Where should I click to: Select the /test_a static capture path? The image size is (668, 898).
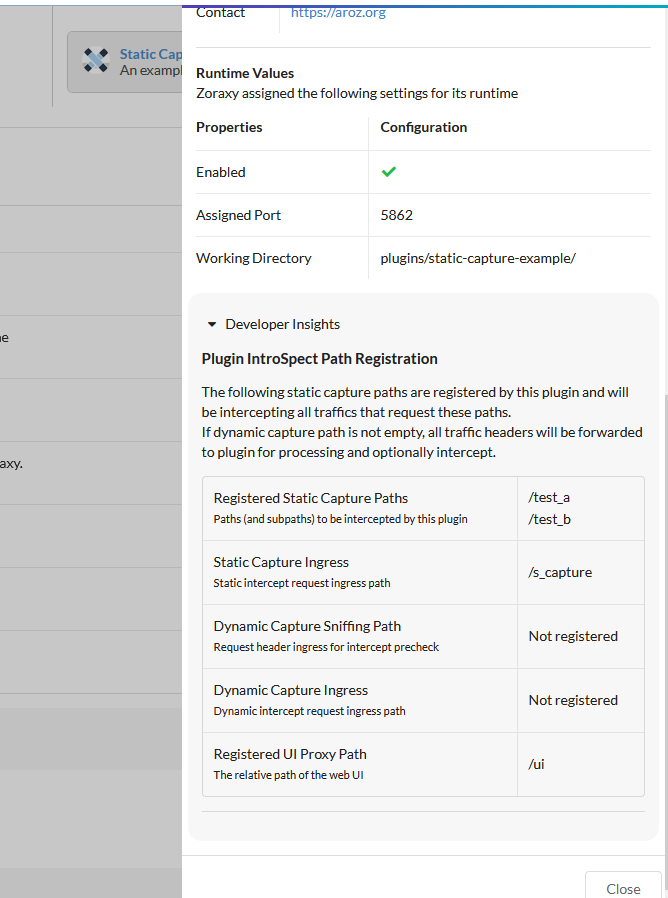pyautogui.click(x=549, y=497)
